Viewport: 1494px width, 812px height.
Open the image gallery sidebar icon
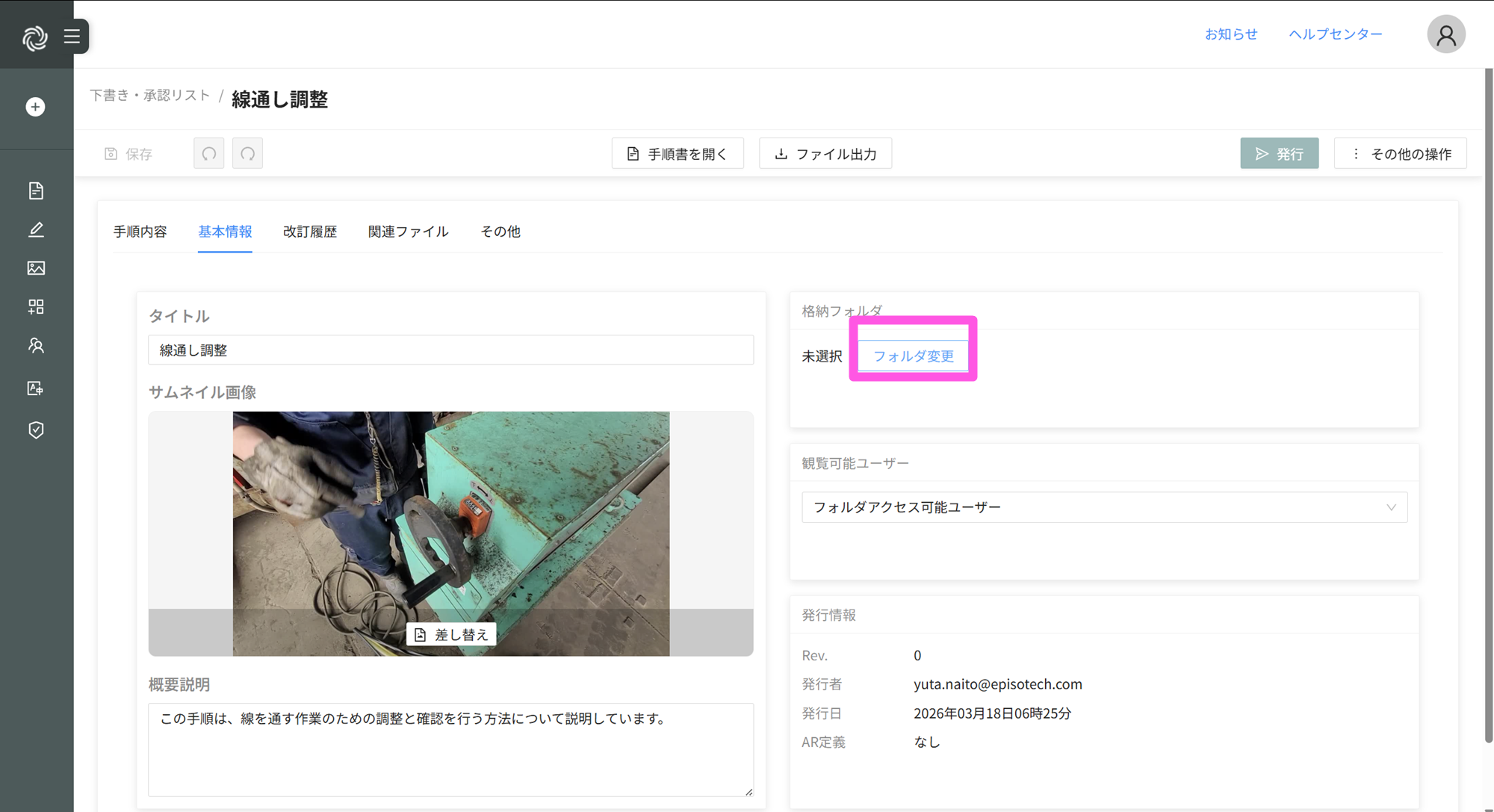pos(36,268)
